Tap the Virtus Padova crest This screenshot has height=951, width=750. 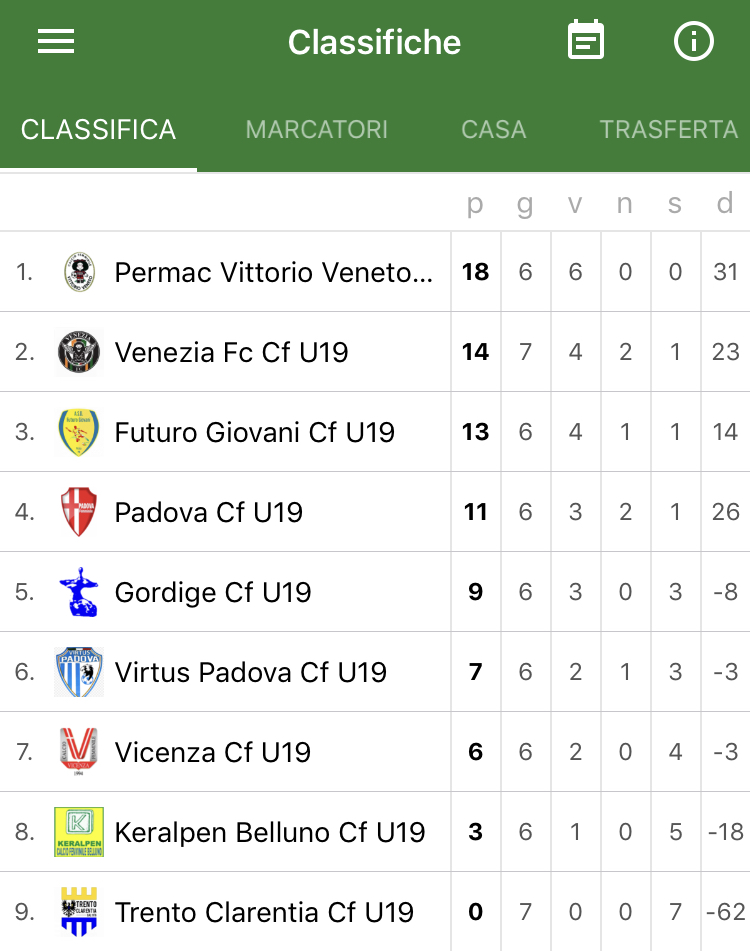tap(79, 672)
